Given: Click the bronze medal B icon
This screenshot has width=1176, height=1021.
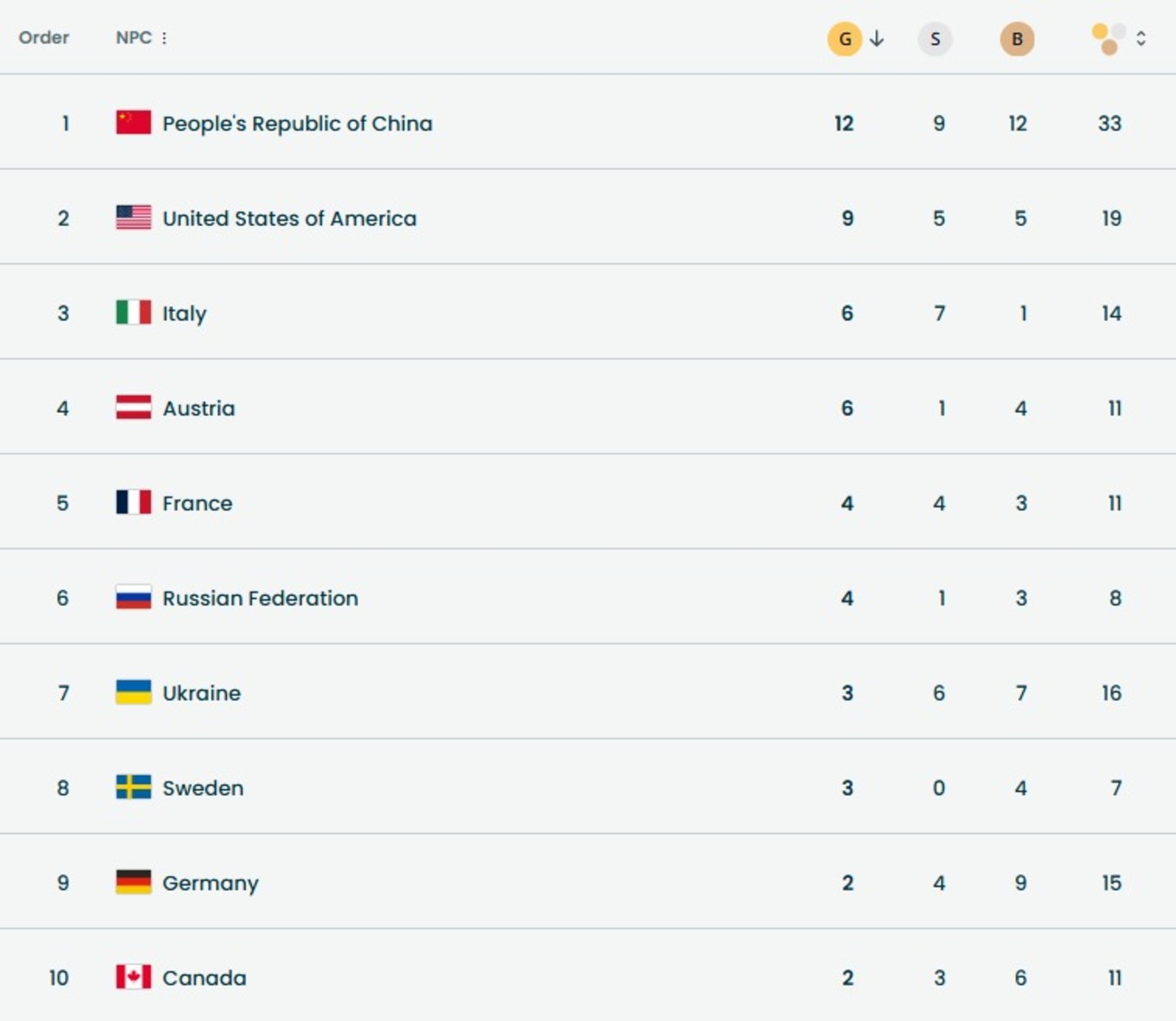Looking at the screenshot, I should (x=1017, y=39).
